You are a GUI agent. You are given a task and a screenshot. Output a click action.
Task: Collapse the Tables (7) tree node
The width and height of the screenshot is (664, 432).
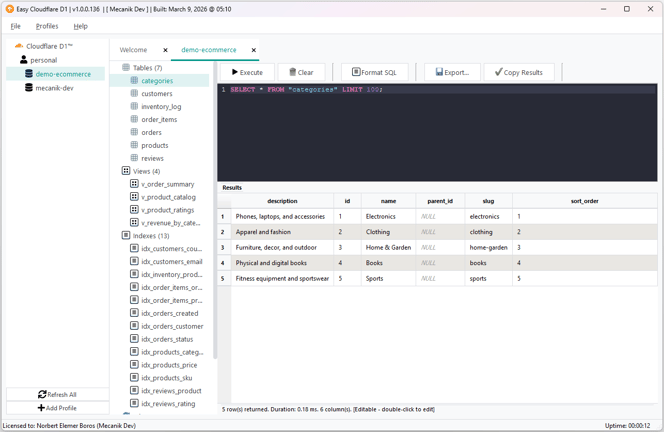tap(147, 68)
